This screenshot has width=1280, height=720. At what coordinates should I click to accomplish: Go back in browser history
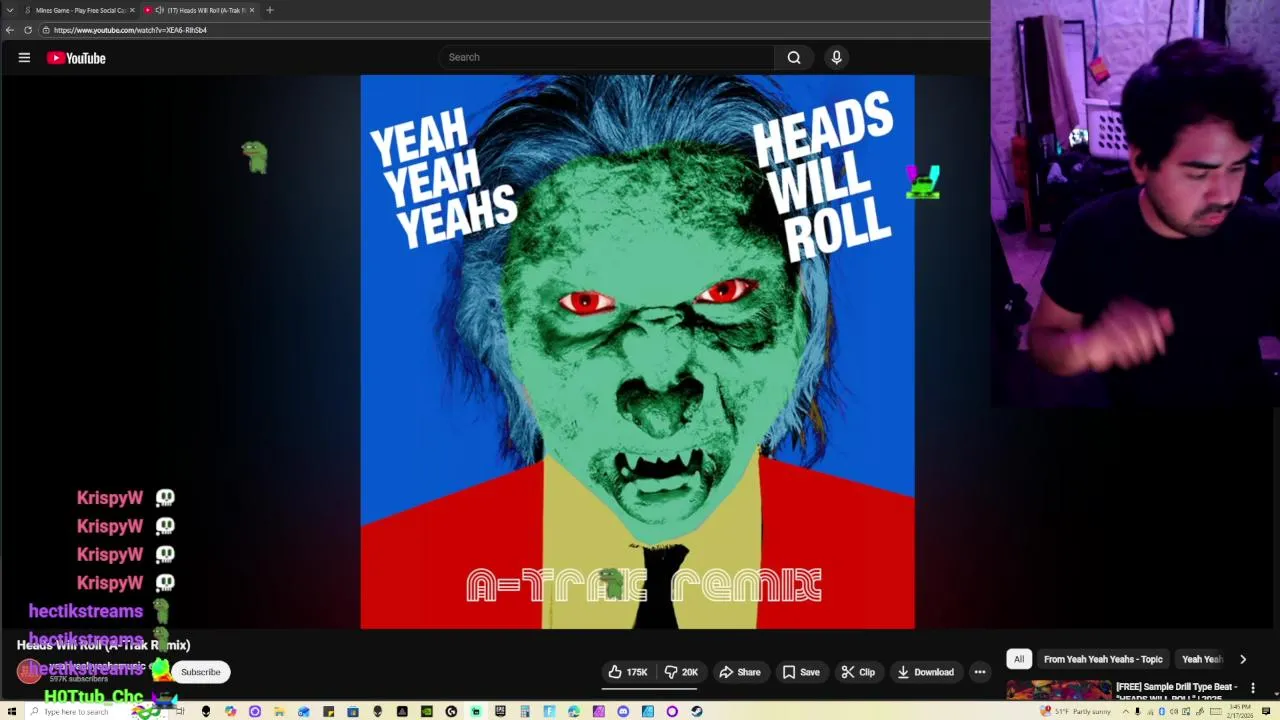10,30
